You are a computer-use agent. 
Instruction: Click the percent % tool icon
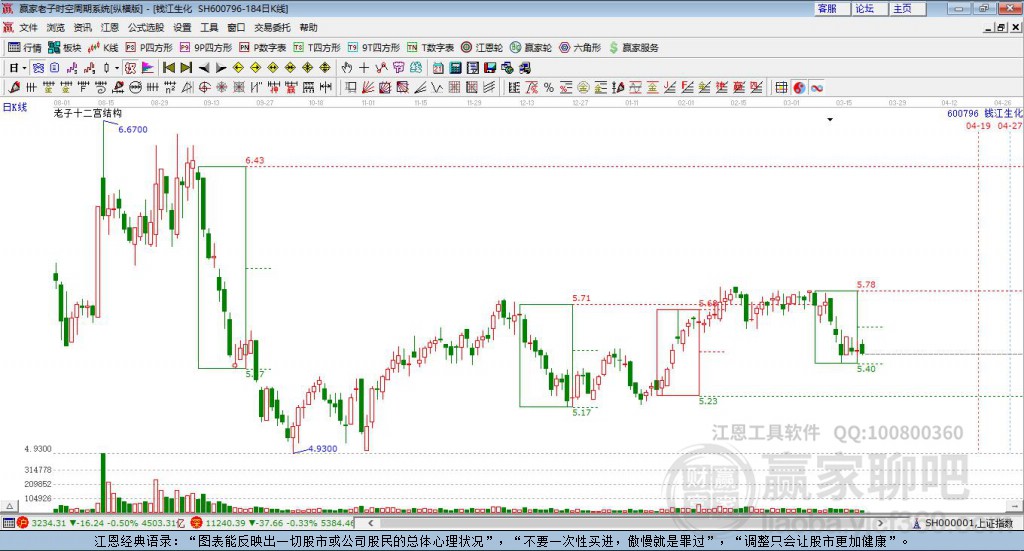tap(549, 87)
